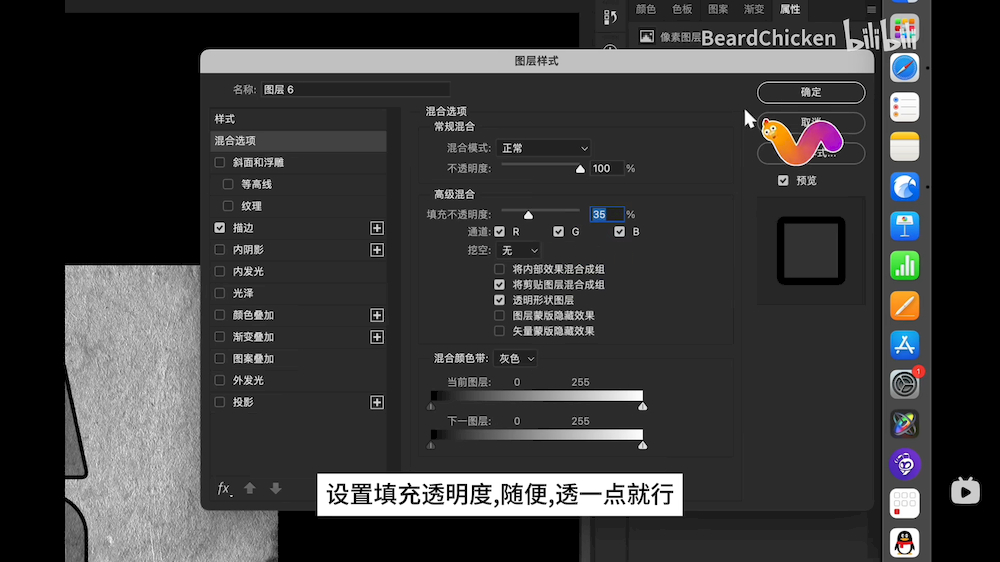The image size is (1000, 562).
Task: Switch to the 渐变 panel tab
Action: 754,10
